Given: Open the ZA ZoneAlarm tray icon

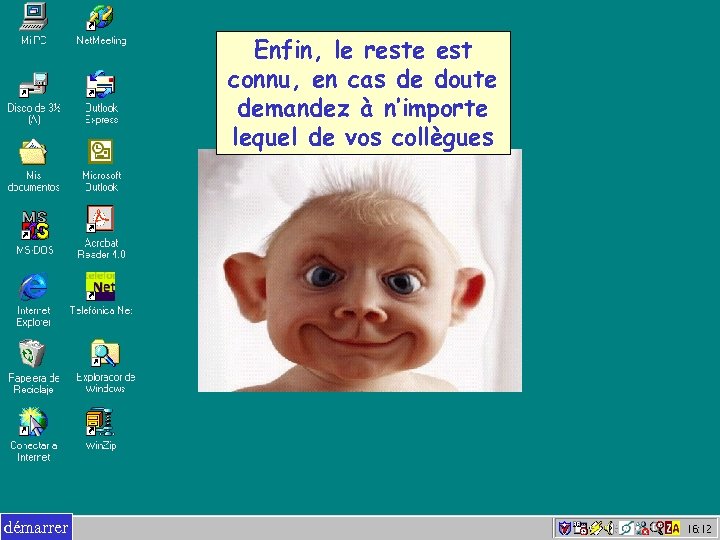Looking at the screenshot, I should coord(672,528).
